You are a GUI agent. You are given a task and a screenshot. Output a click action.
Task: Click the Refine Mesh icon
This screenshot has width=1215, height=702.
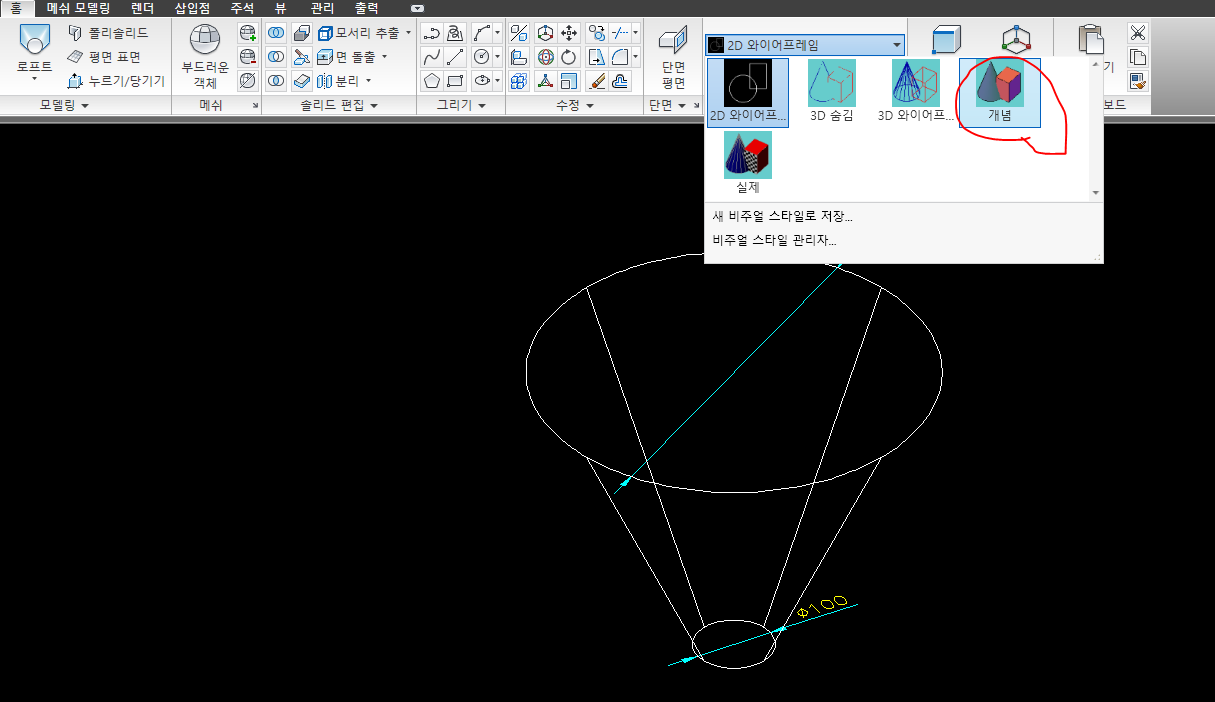click(x=248, y=80)
